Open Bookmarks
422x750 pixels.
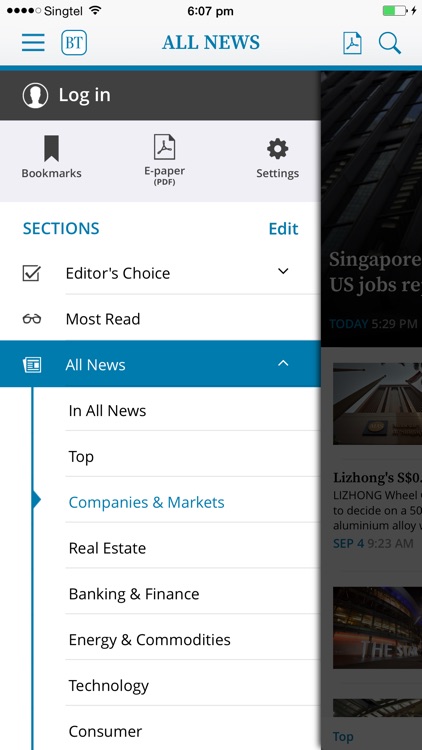point(51,157)
